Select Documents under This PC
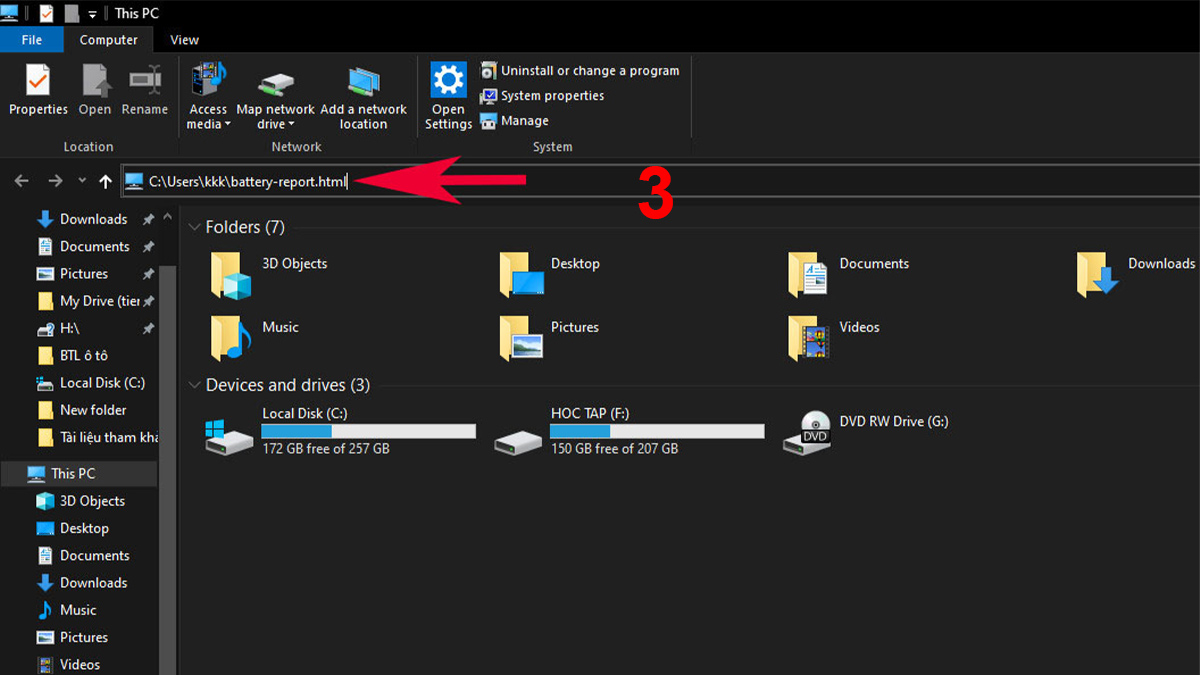The height and width of the screenshot is (675, 1200). pyautogui.click(x=80, y=556)
